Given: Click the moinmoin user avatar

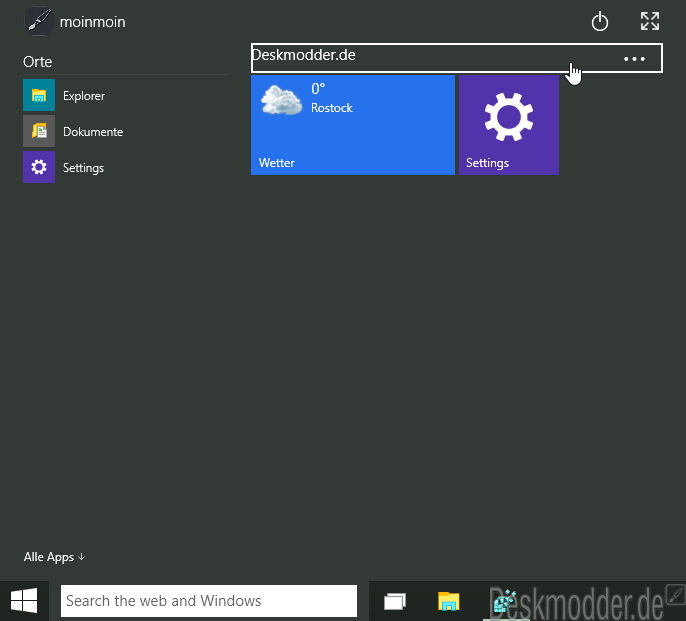Looking at the screenshot, I should tap(38, 21).
